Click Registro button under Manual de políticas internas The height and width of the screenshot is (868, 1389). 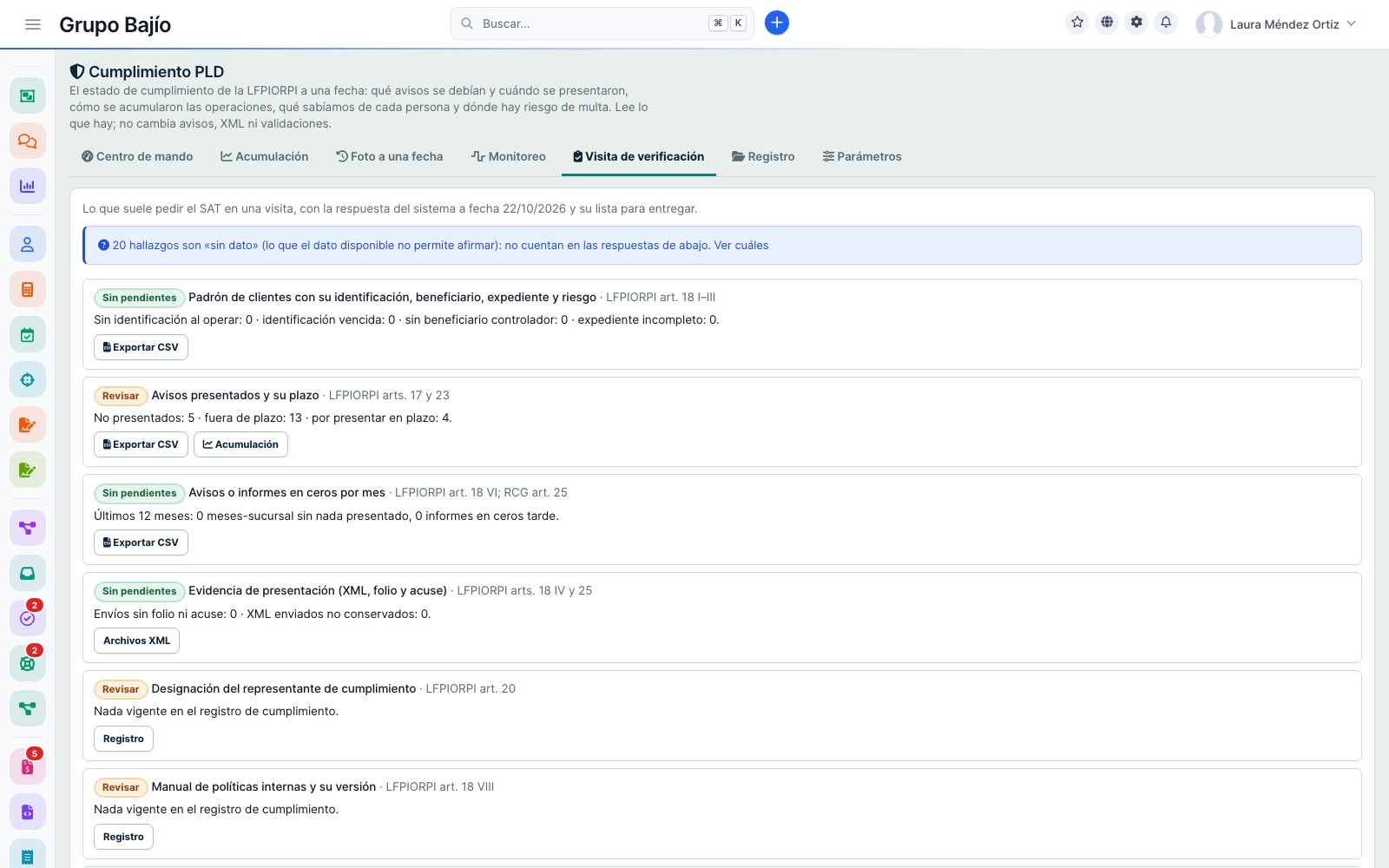coord(123,837)
